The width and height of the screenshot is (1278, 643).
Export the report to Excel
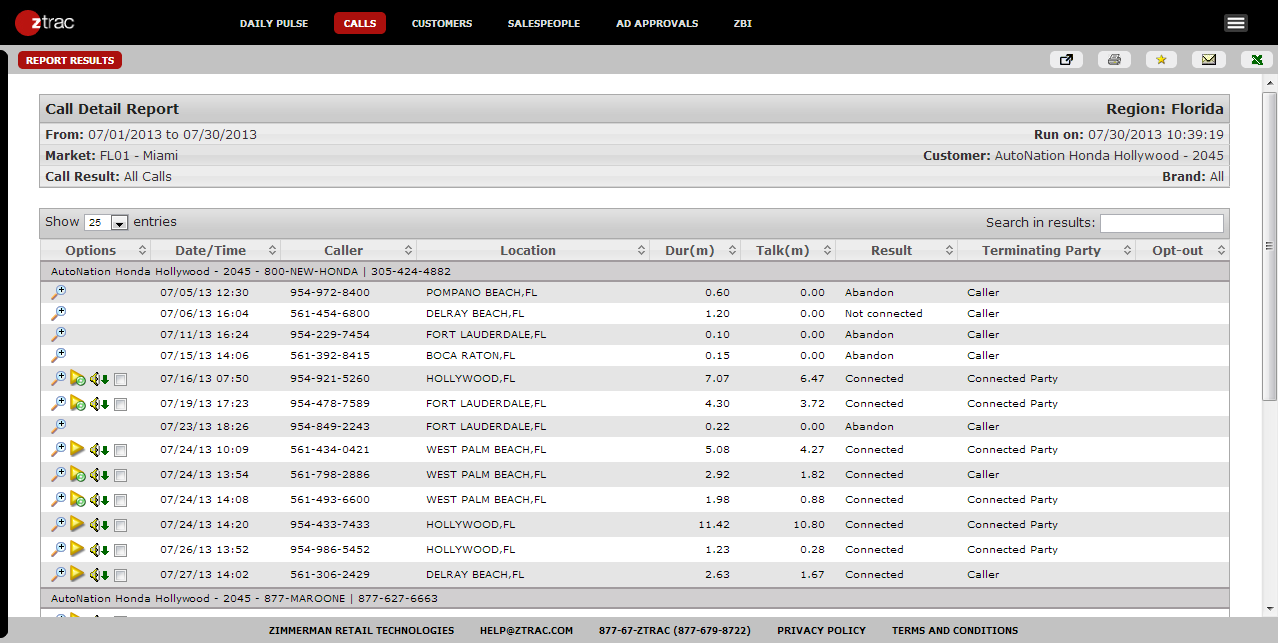tap(1256, 60)
